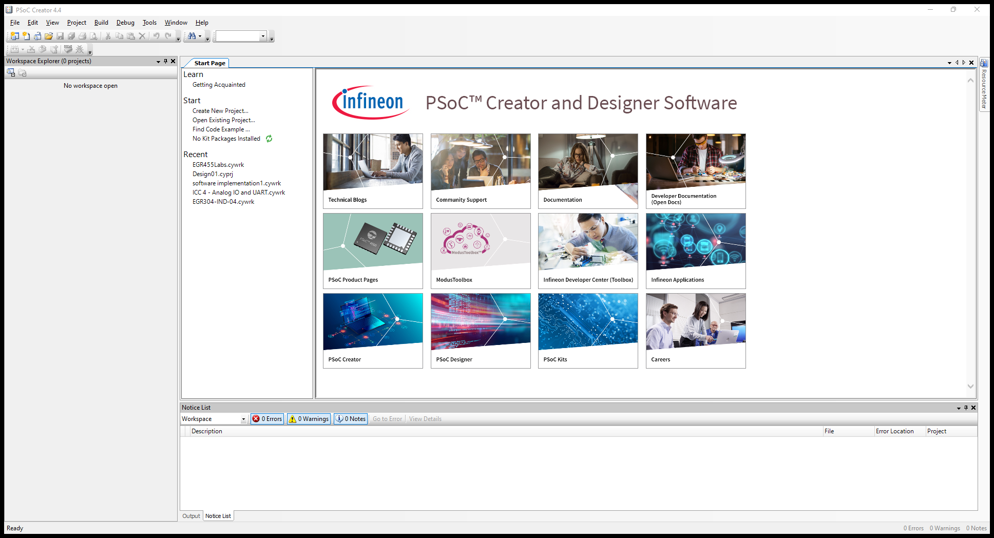Open the Getting Acquainted link
The image size is (994, 538).
point(219,84)
